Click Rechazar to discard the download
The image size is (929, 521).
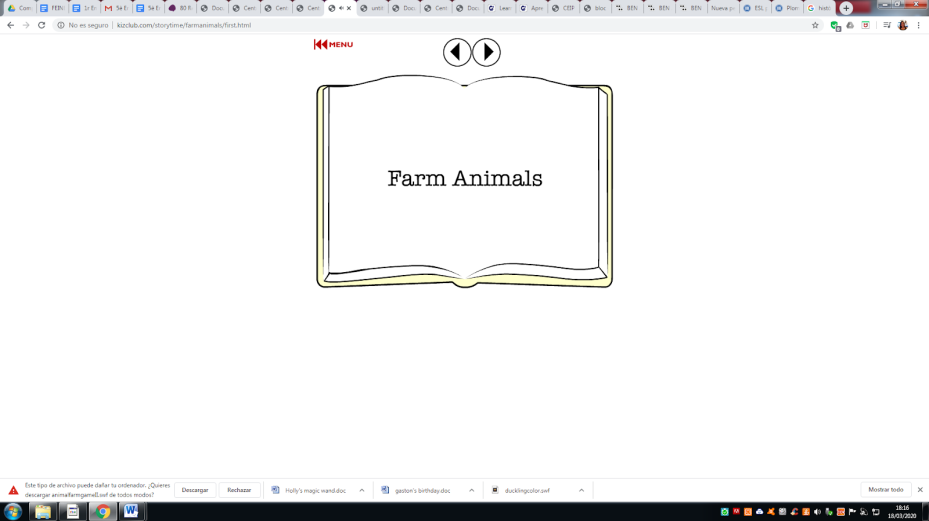(x=239, y=490)
